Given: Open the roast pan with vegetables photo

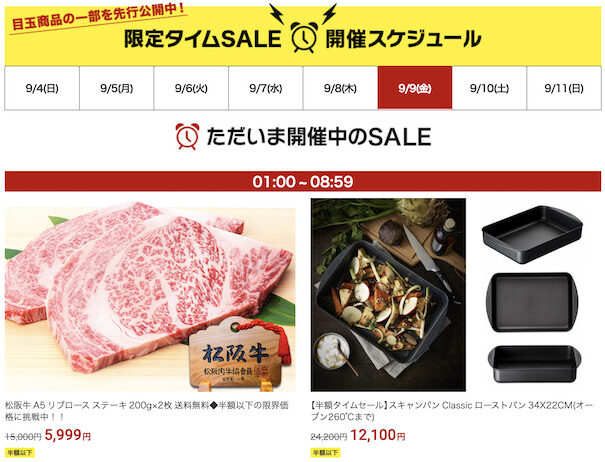Looking at the screenshot, I should coord(388,295).
